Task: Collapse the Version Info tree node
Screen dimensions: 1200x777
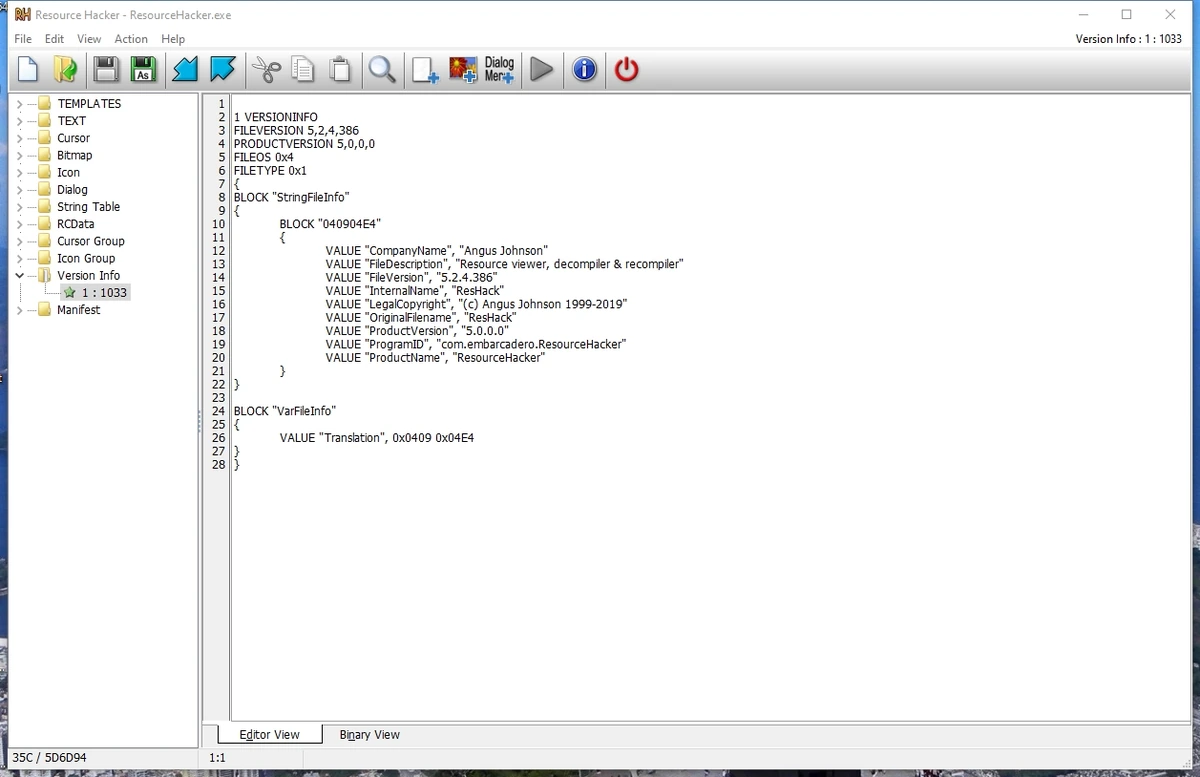Action: (x=19, y=275)
